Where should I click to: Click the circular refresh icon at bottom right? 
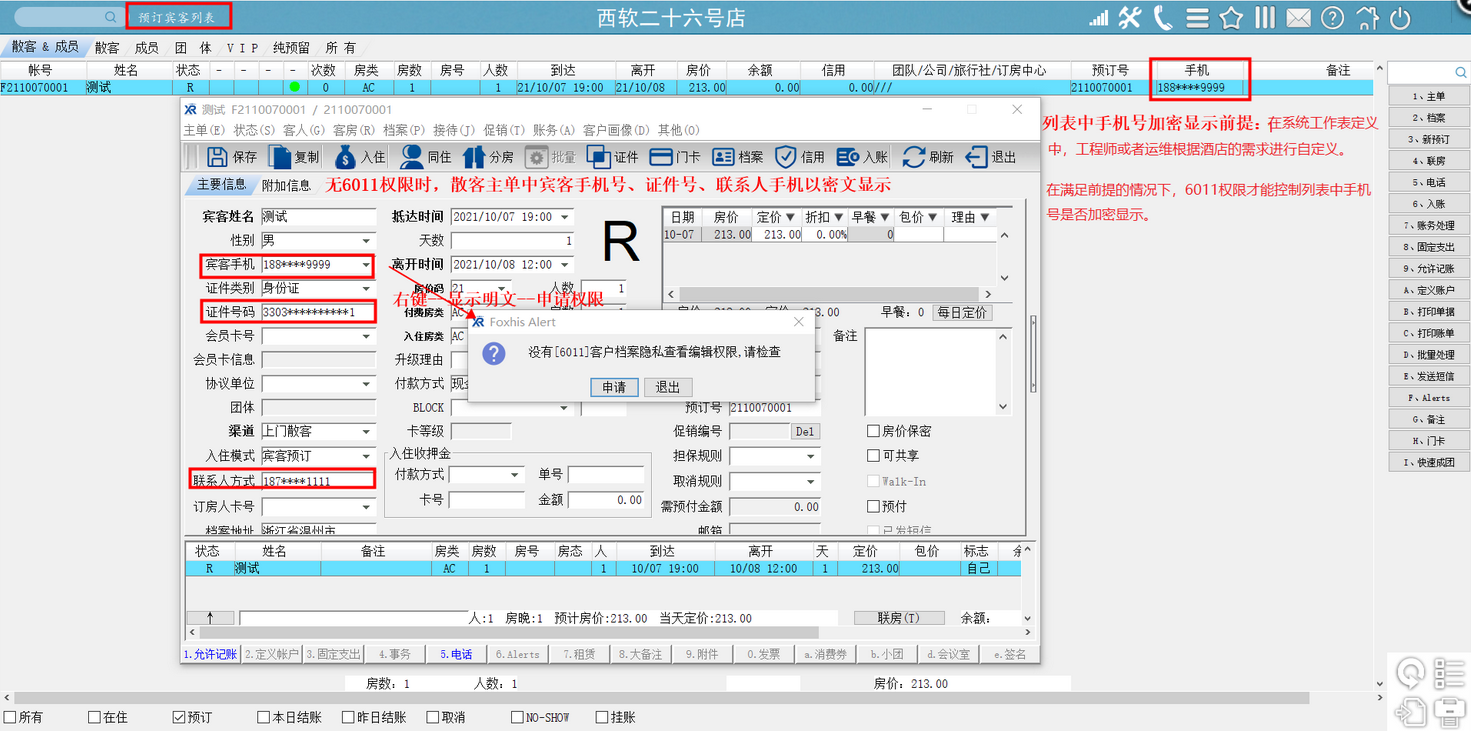tap(1410, 674)
